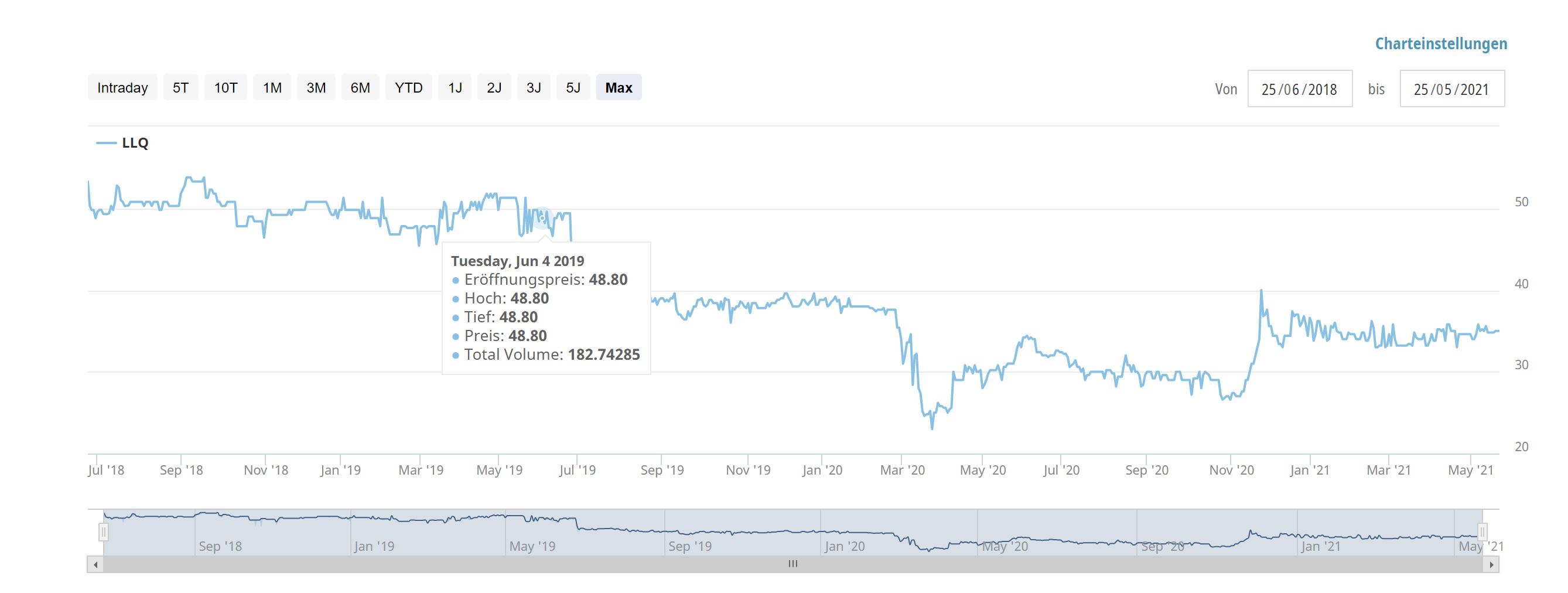Click the left navigator range handle
Screen dimensions: 1568x593
104,533
